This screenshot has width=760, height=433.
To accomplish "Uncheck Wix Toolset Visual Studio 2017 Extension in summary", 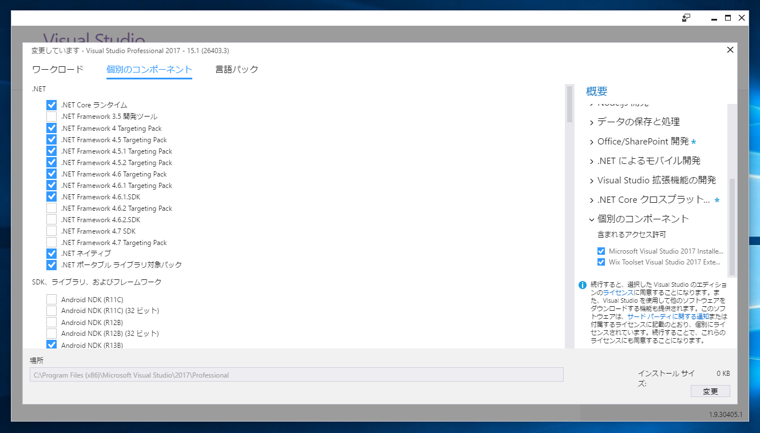I will [601, 262].
